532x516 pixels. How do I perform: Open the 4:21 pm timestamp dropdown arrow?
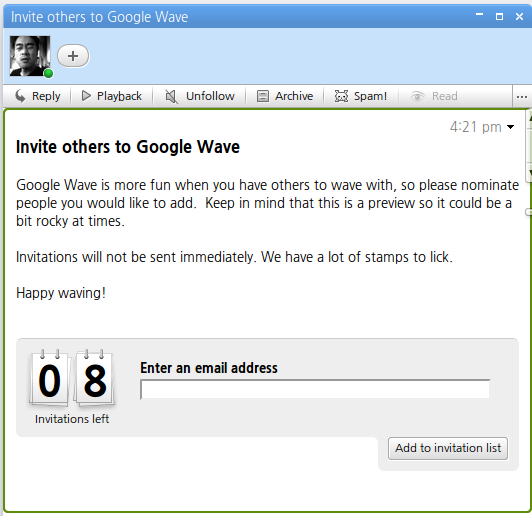(510, 127)
